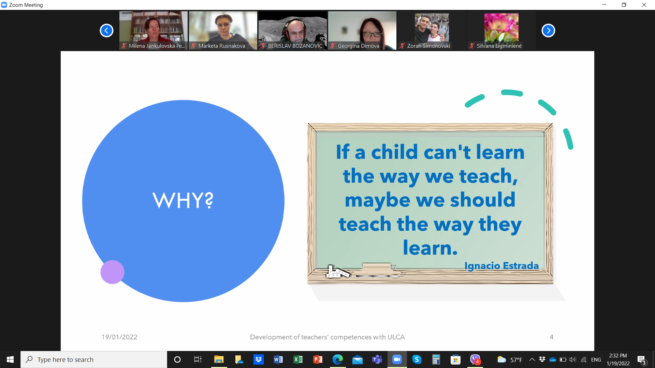The height and width of the screenshot is (368, 655).
Task: Show previous participants with left arrow
Action: 107,30
